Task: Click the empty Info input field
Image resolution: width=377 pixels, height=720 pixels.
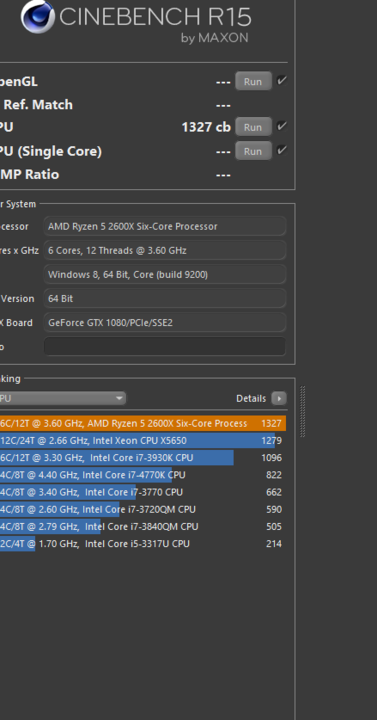Action: pyautogui.click(x=165, y=347)
